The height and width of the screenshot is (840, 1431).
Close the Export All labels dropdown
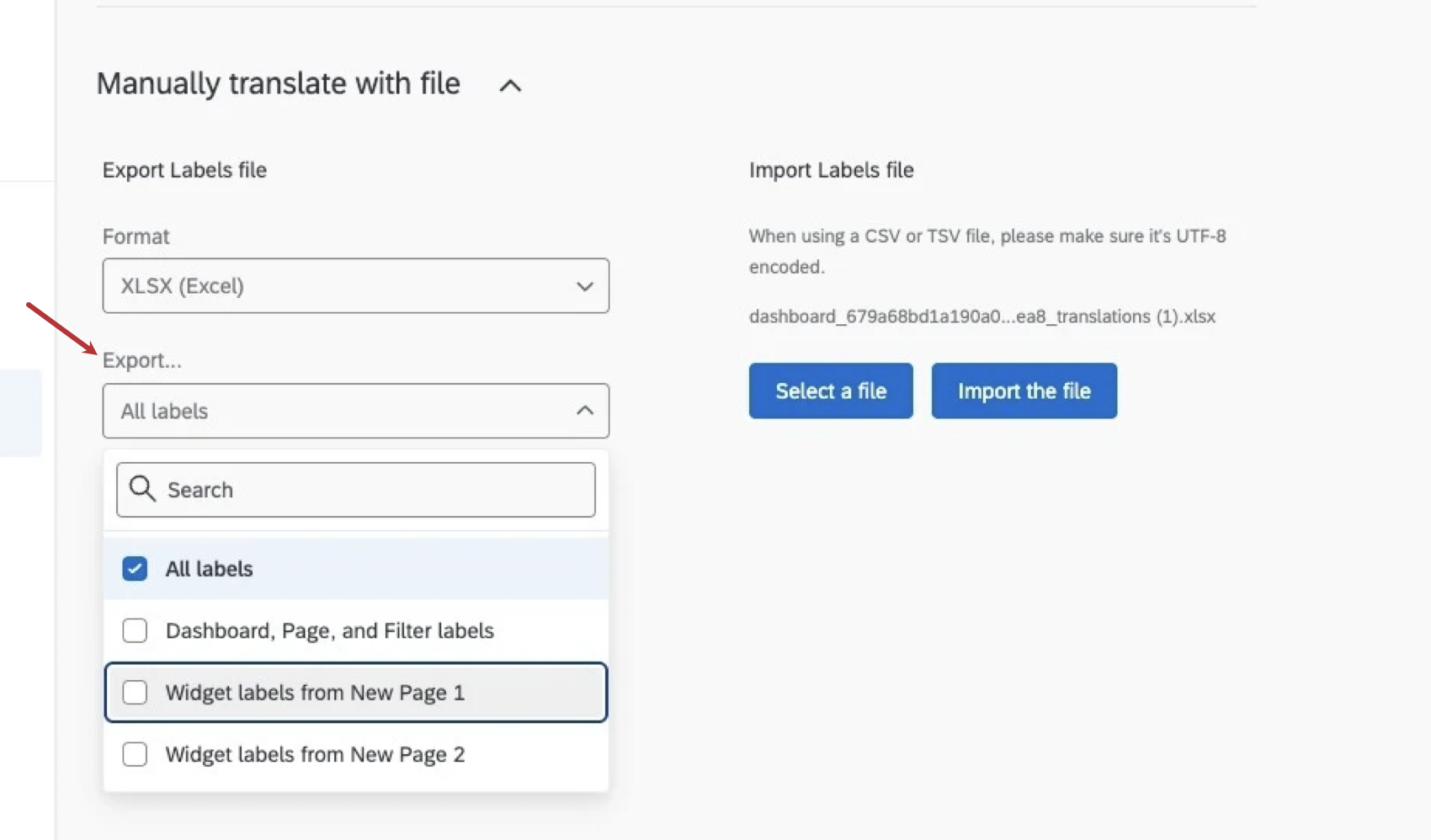pyautogui.click(x=356, y=411)
